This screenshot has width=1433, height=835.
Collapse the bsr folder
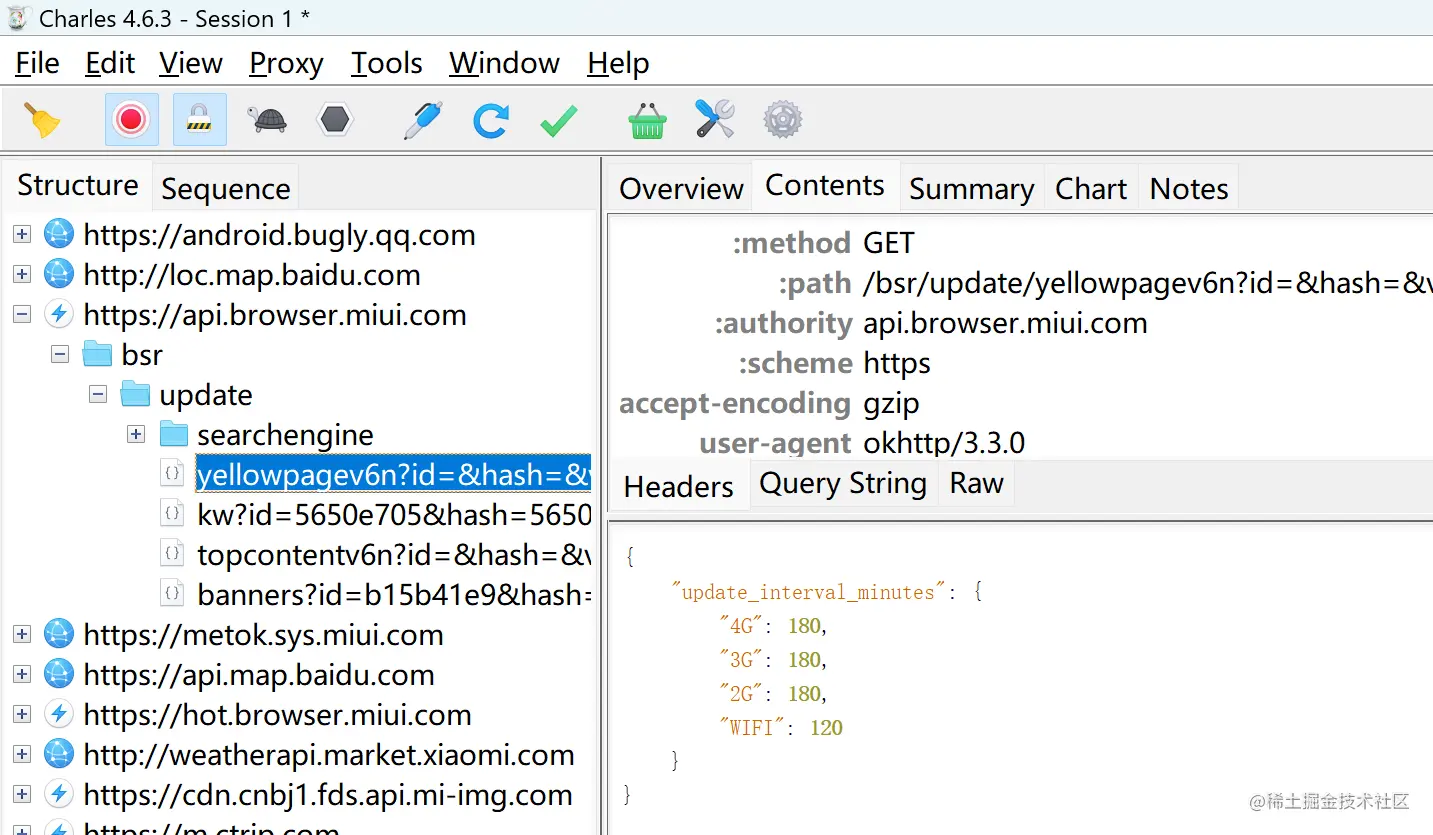click(60, 355)
